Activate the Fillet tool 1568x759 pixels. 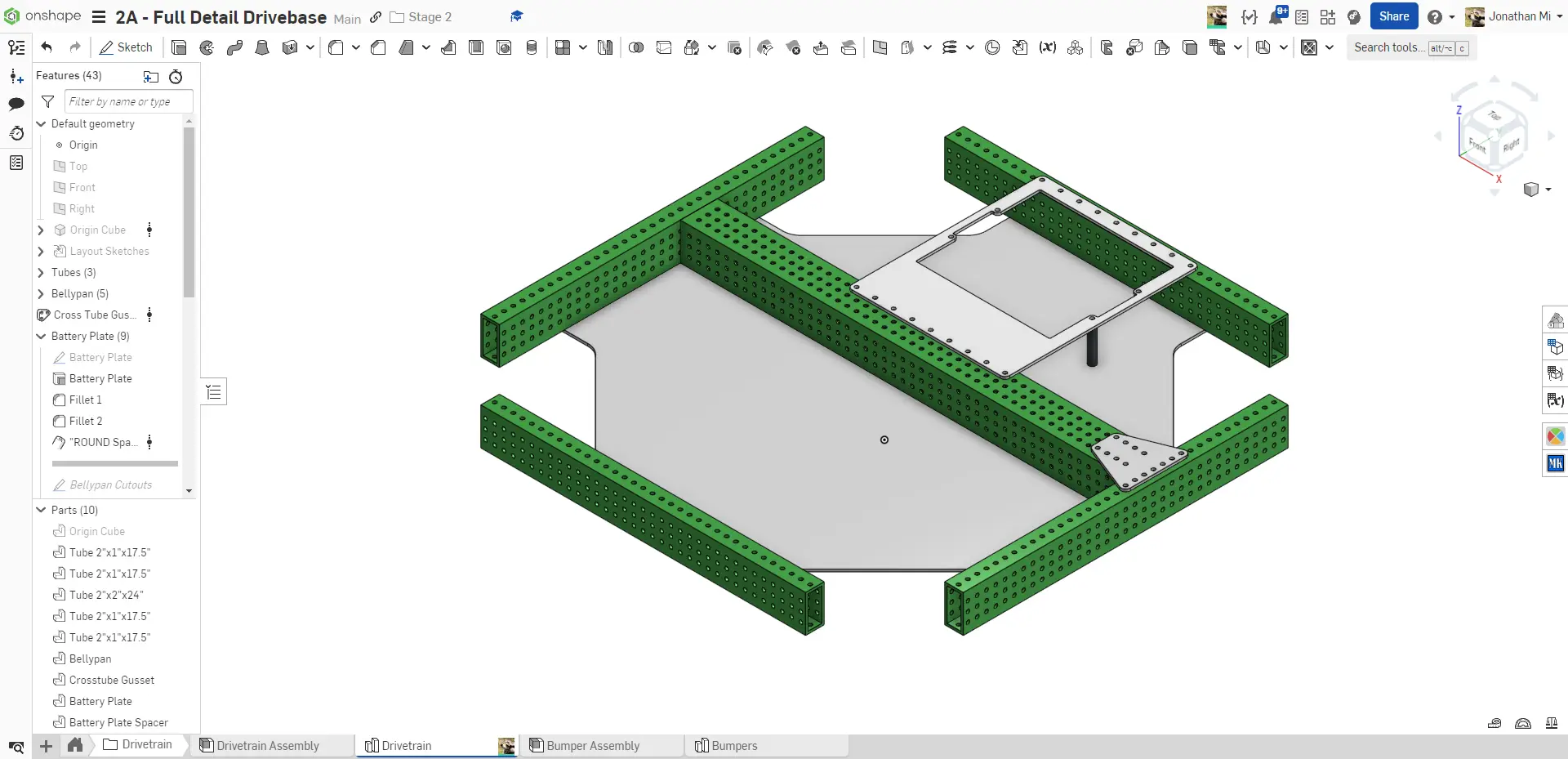coord(336,47)
